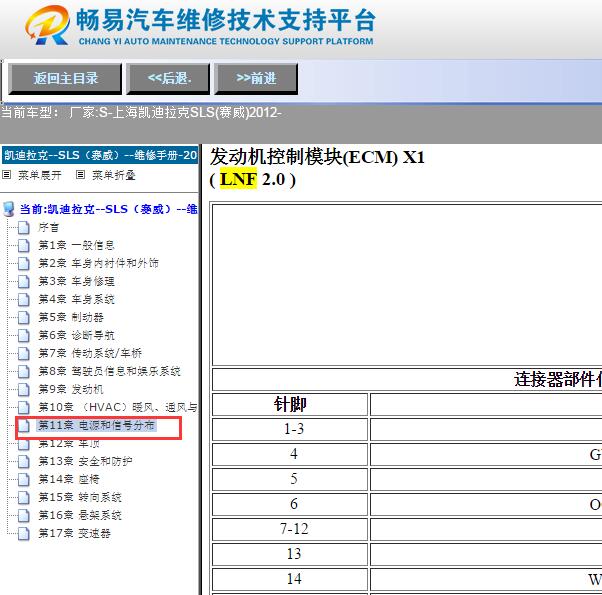The width and height of the screenshot is (602, 595).
Task: Click the page icon beside 第14章
Action: tap(24, 479)
